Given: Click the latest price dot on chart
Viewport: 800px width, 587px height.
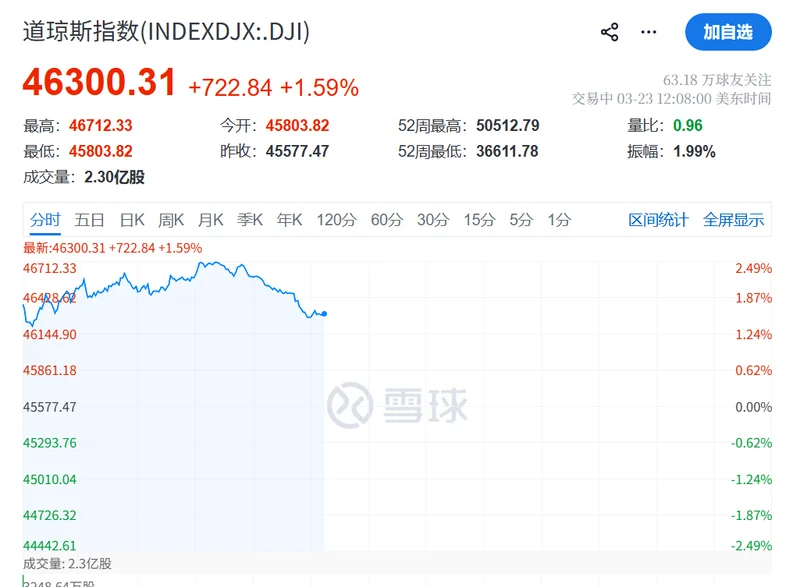Looking at the screenshot, I should (324, 314).
